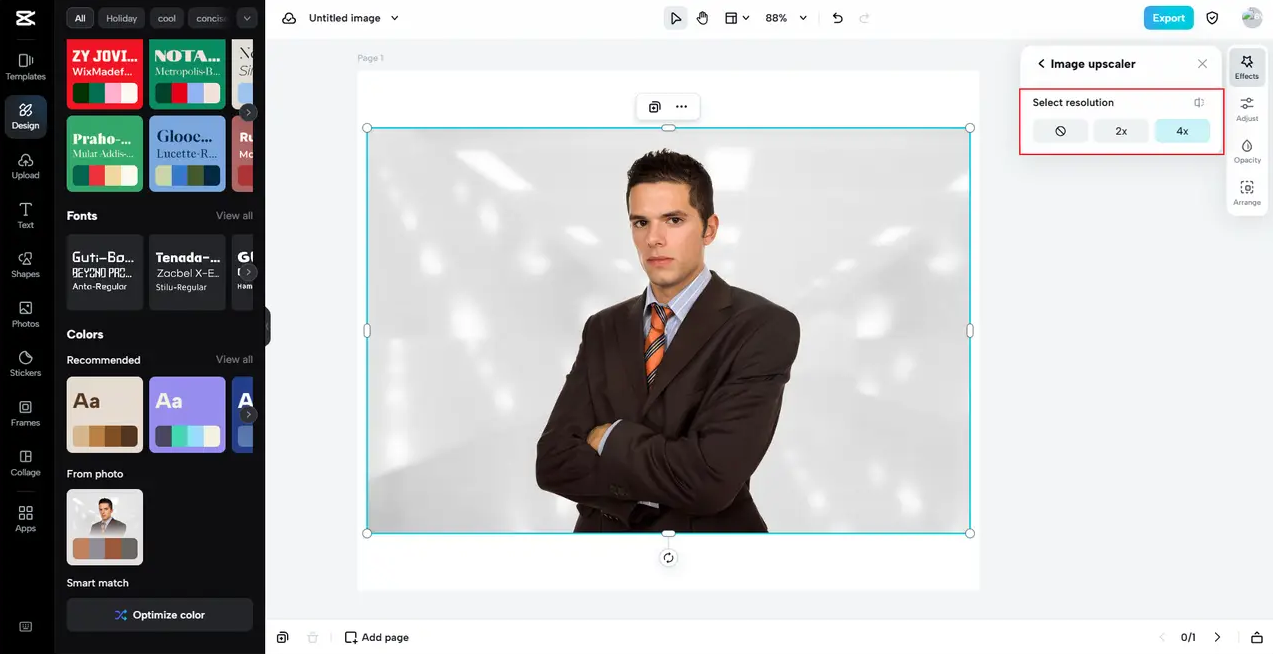Show more recommended colors with arrow

[x=248, y=414]
